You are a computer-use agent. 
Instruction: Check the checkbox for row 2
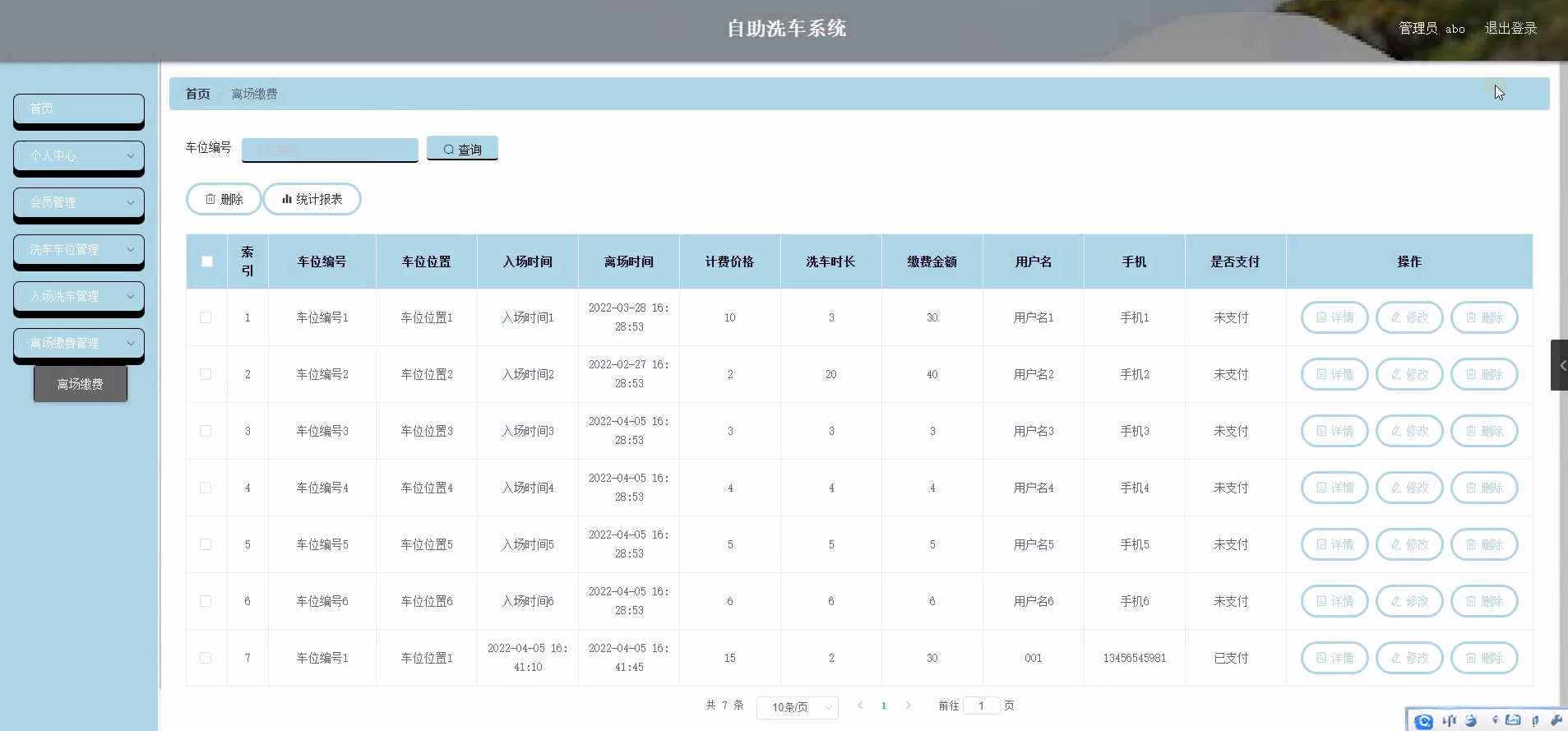(206, 374)
